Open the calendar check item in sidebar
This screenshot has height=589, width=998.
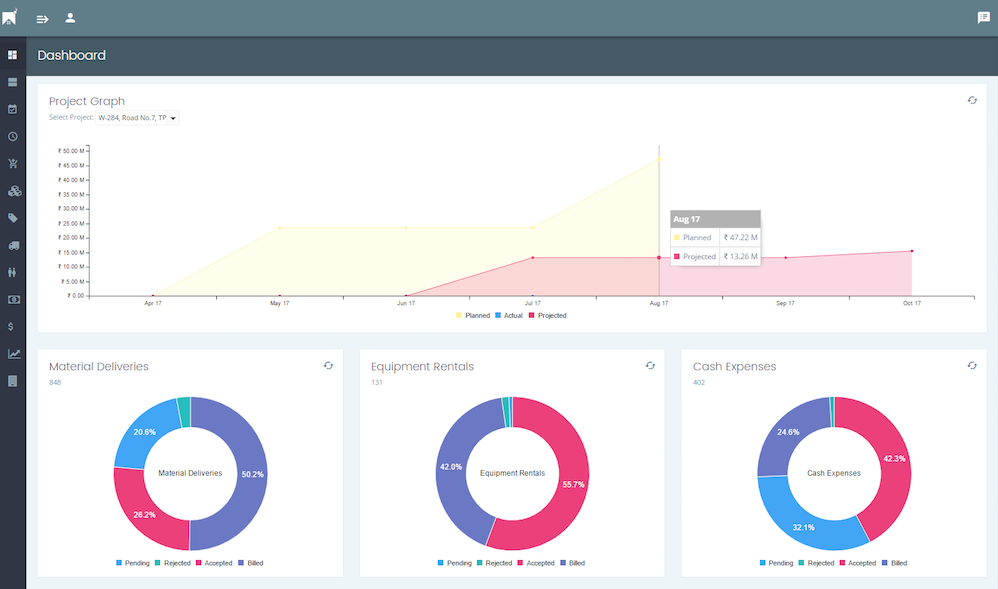pos(13,109)
